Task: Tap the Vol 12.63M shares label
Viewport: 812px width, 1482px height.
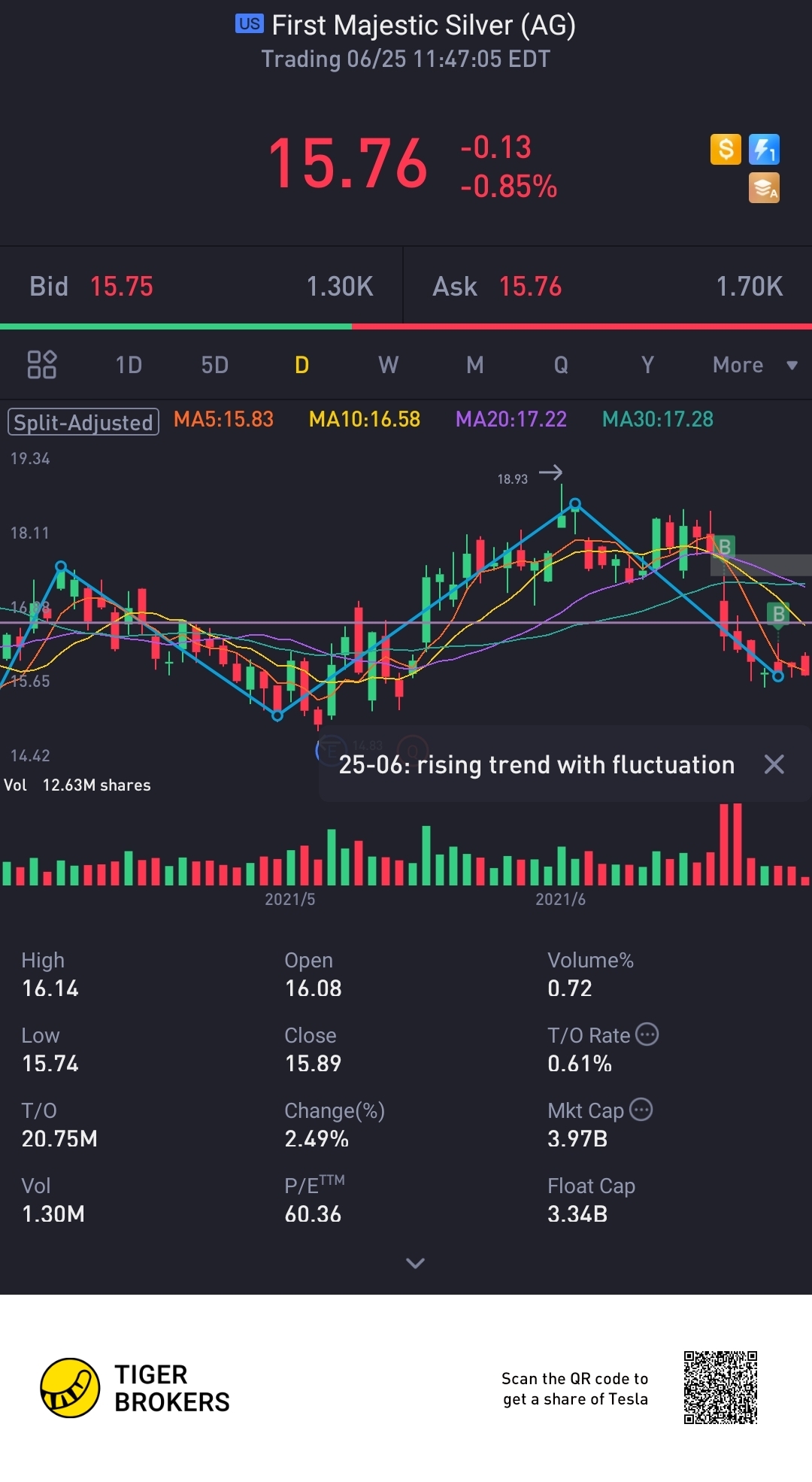Action: click(77, 785)
